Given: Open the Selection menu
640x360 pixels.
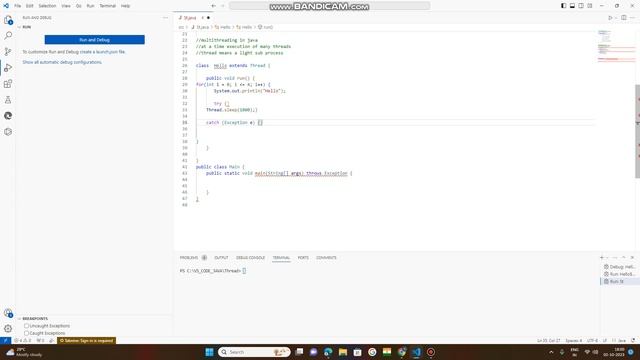Looking at the screenshot, I should click(x=47, y=6).
